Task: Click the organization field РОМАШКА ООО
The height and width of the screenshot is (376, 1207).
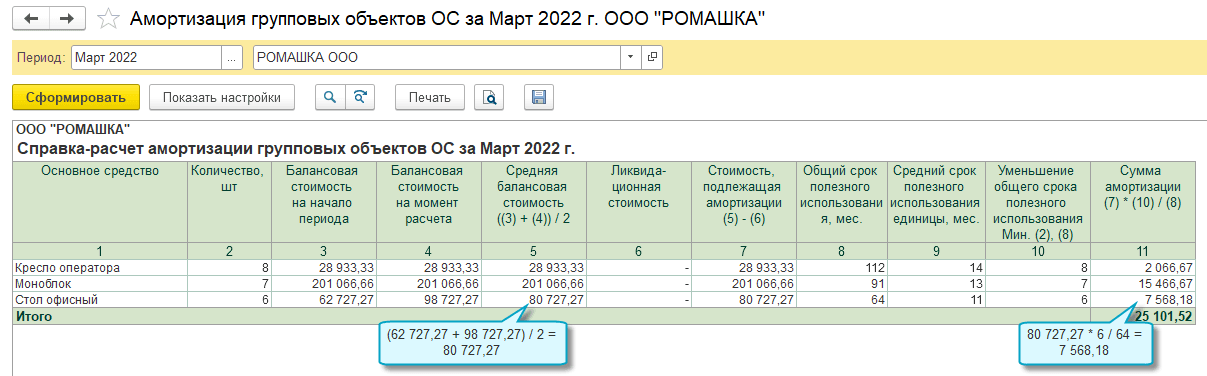Action: coord(437,58)
